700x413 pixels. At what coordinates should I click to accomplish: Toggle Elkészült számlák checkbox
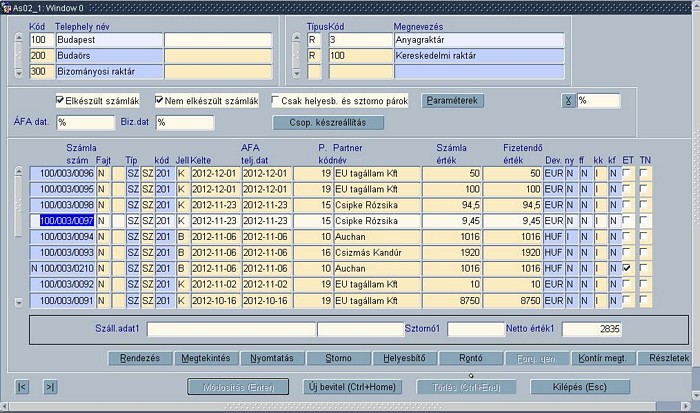[60, 100]
